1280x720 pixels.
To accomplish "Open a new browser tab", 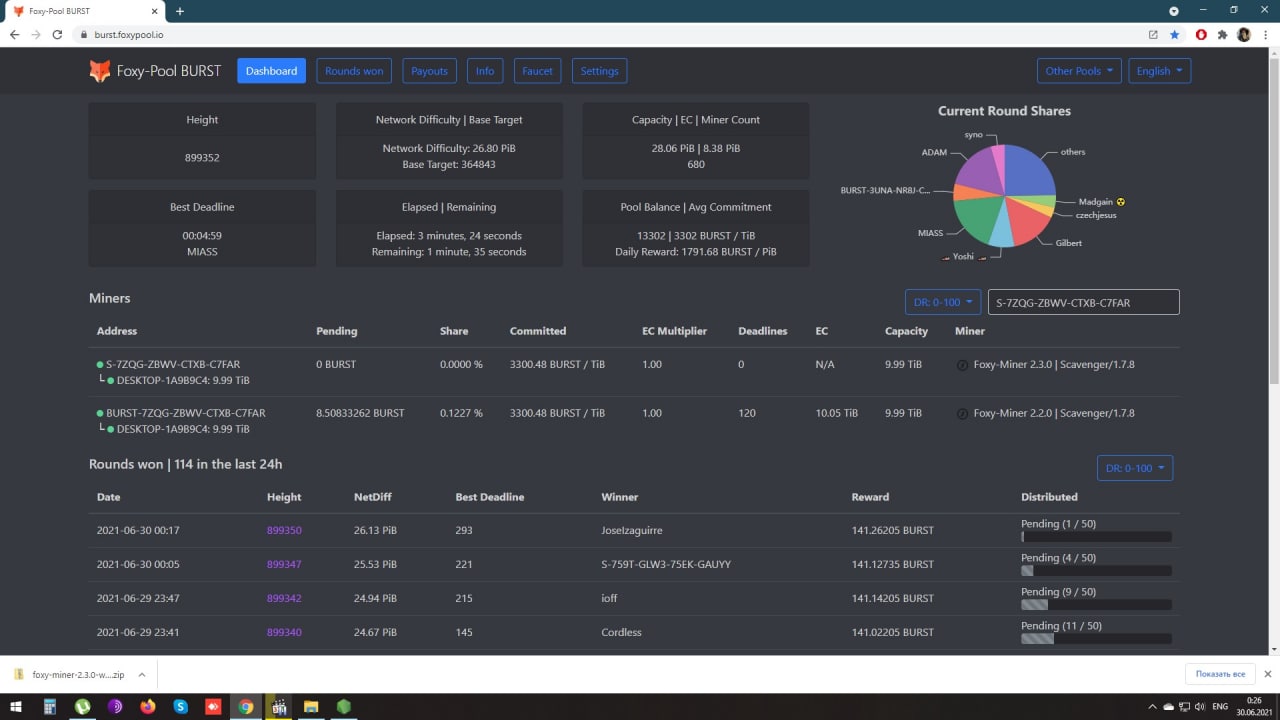I will pyautogui.click(x=180, y=11).
